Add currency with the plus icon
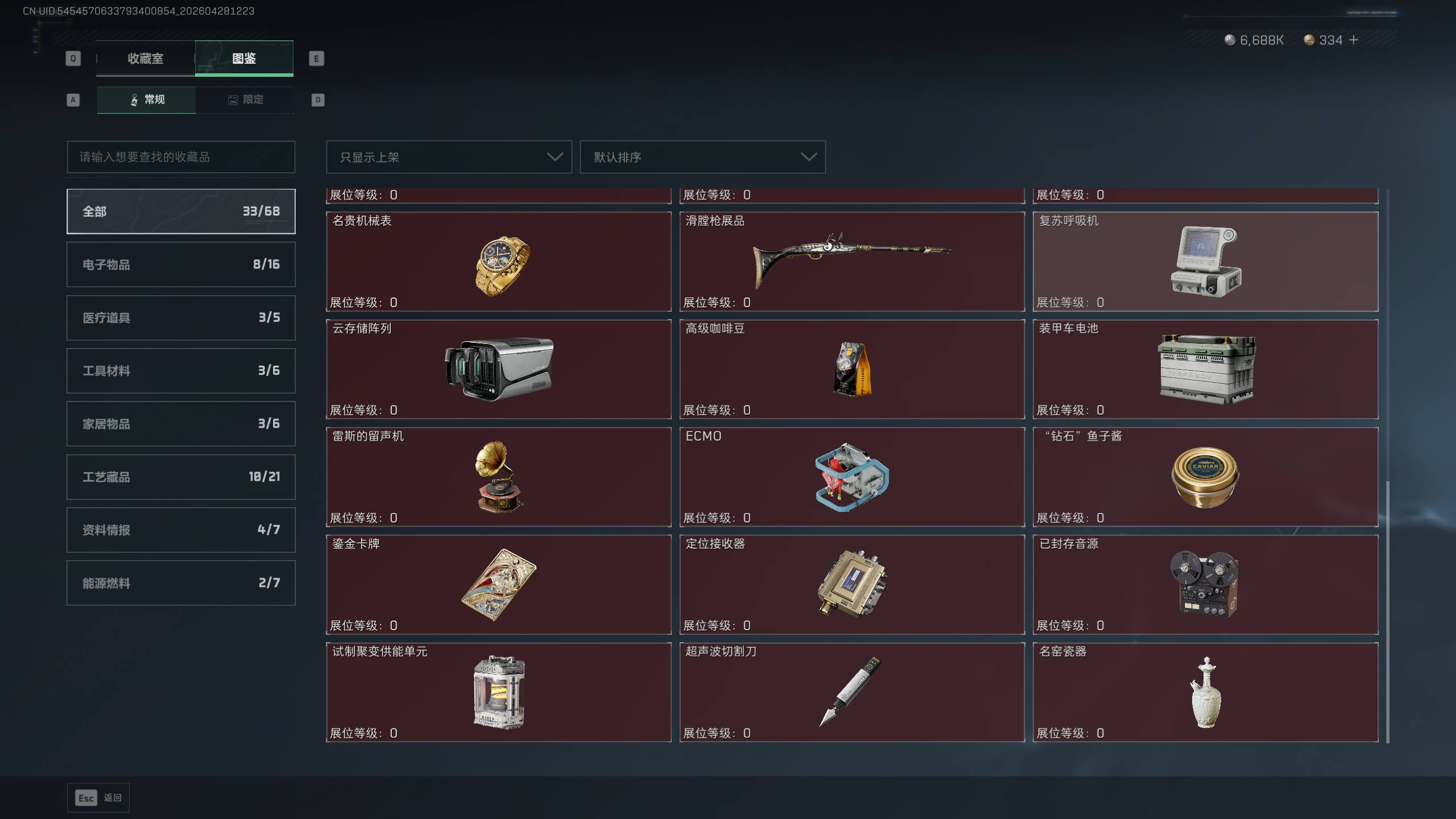The width and height of the screenshot is (1456, 819). pos(1354,40)
